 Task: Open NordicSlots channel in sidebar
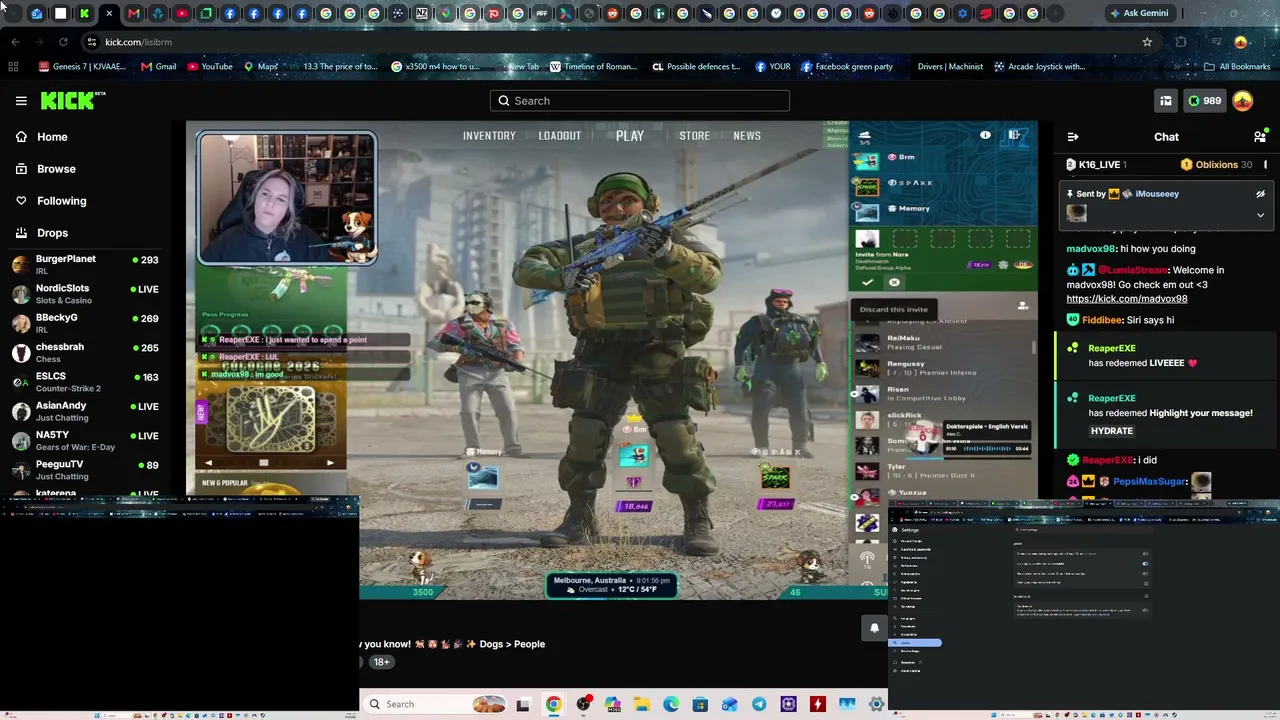click(85, 294)
